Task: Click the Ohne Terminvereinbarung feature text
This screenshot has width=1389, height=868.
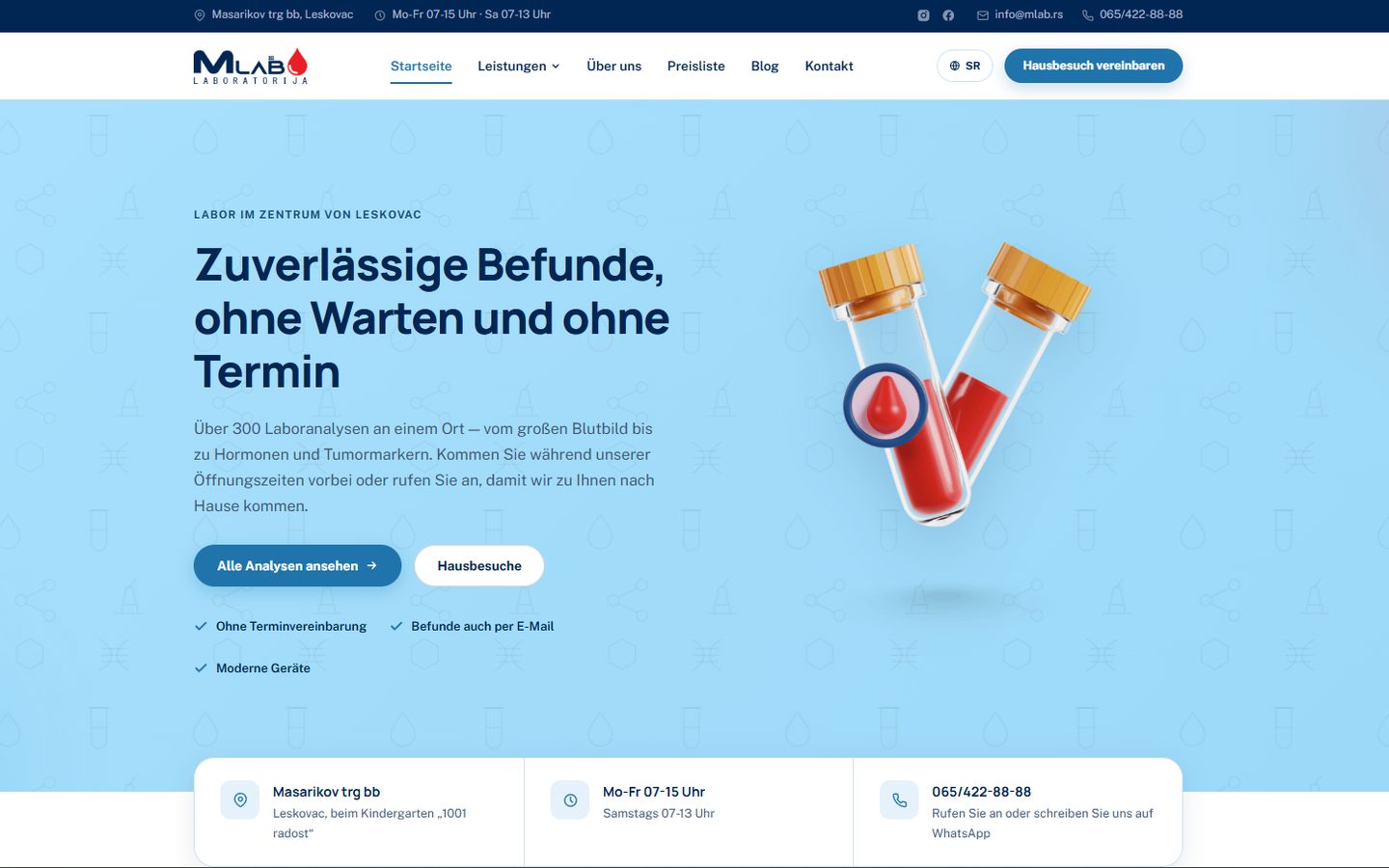Action: click(291, 626)
